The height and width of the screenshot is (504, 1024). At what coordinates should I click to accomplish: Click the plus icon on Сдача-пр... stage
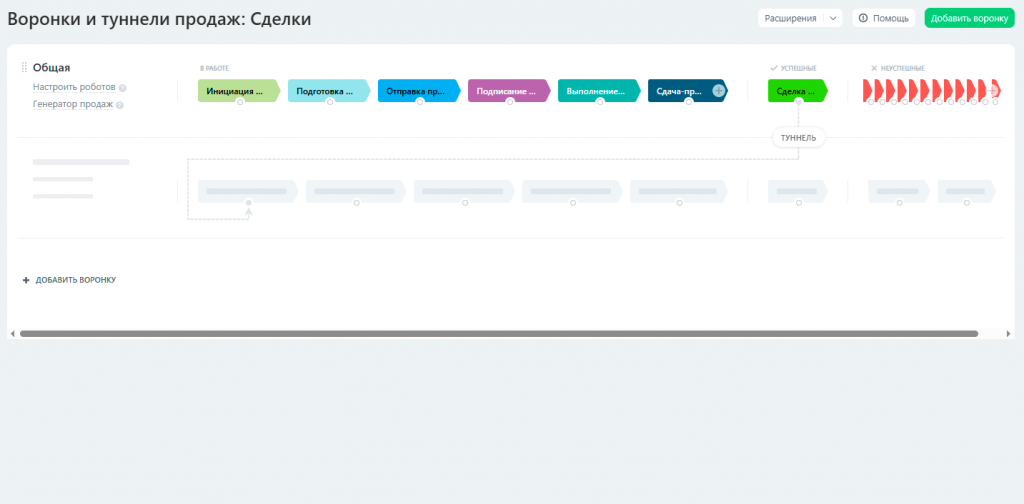pyautogui.click(x=718, y=91)
